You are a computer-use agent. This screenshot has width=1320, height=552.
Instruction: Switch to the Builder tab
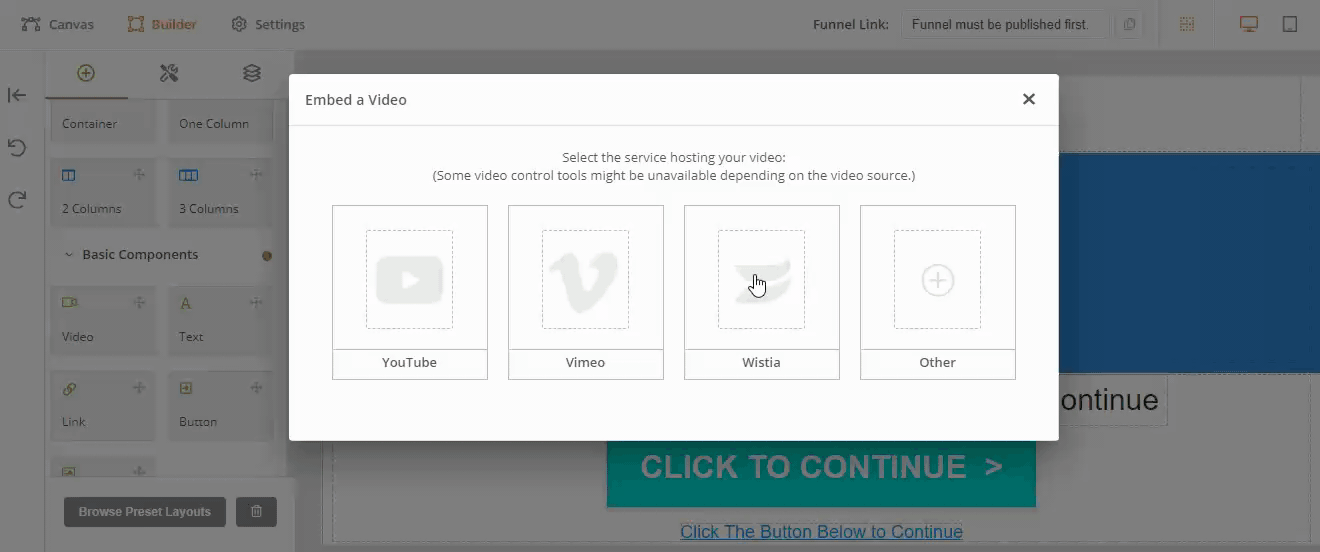[162, 24]
